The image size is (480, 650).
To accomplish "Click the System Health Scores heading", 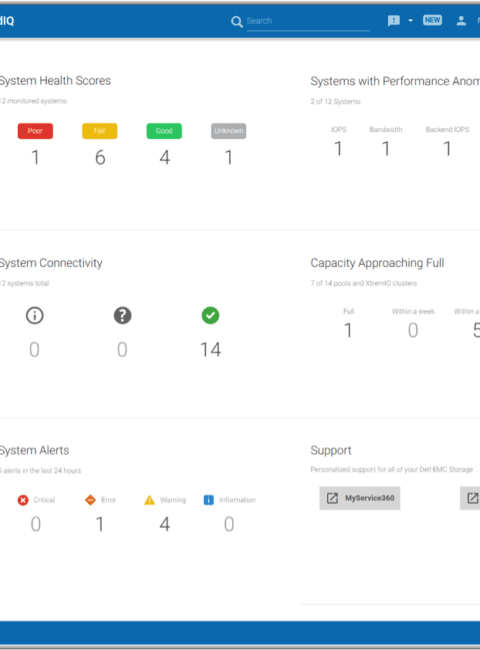I will [55, 80].
